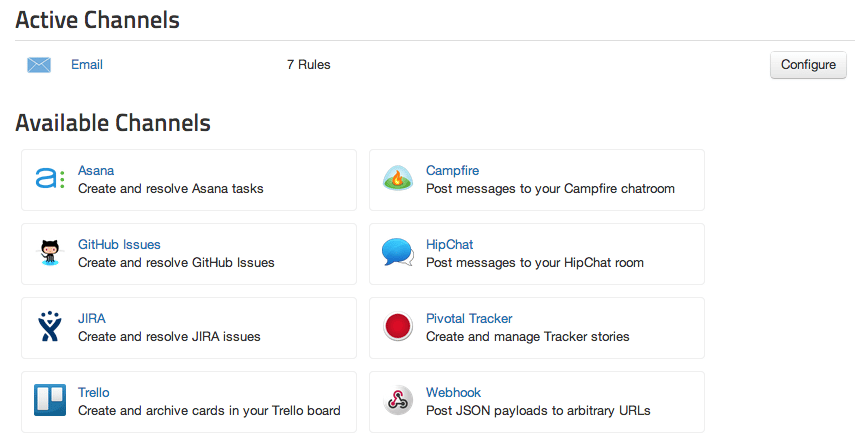Select the Campfire channel link
Viewport: 866px width, 448px height.
[452, 171]
